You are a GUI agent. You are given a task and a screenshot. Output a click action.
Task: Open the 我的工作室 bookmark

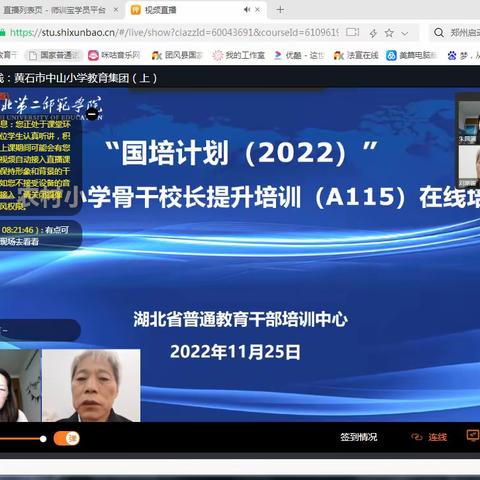tap(239, 55)
